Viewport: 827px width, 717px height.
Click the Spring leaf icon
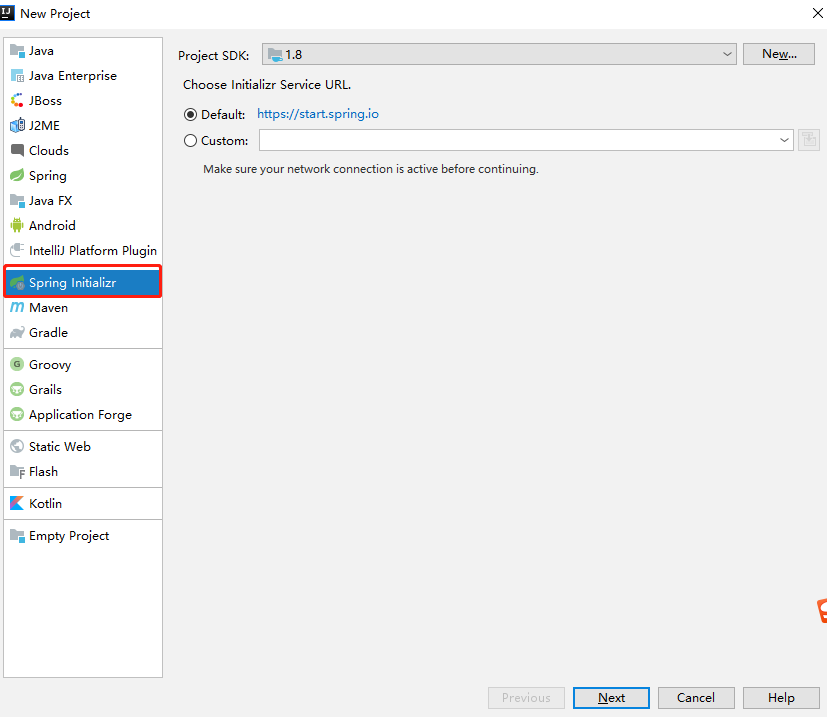click(17, 175)
